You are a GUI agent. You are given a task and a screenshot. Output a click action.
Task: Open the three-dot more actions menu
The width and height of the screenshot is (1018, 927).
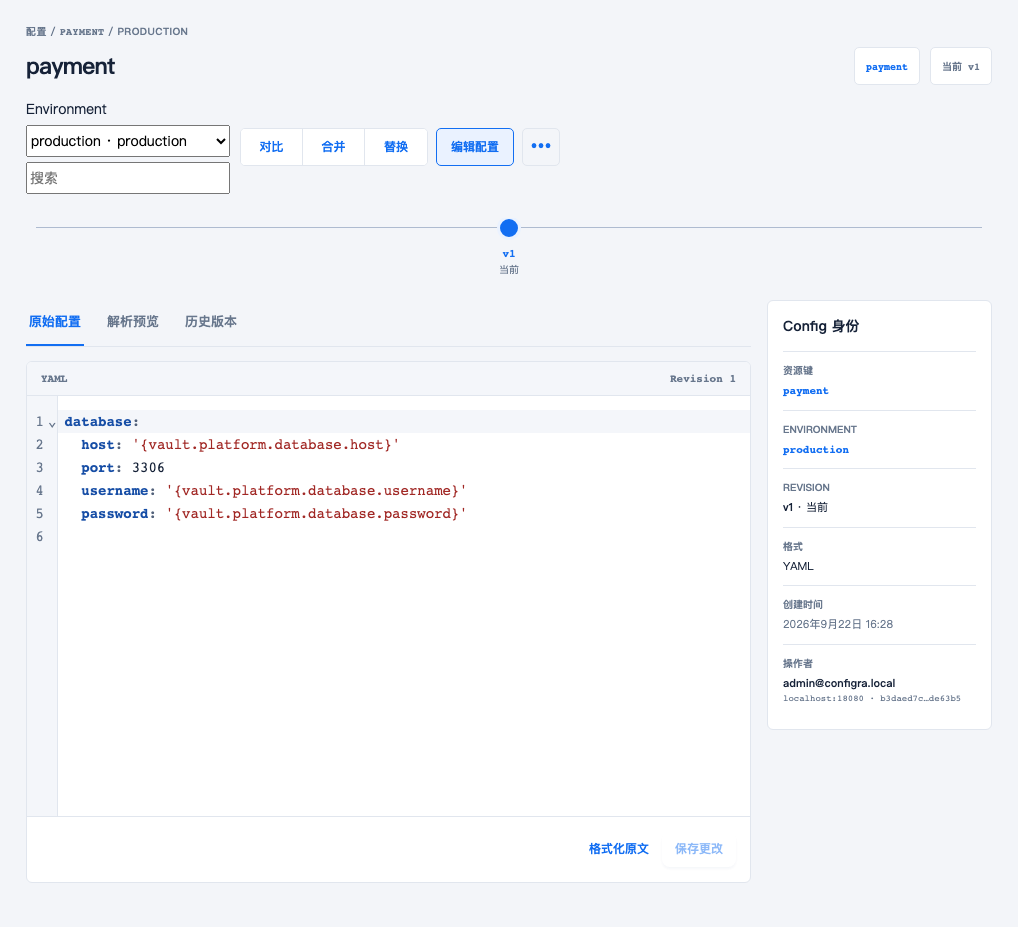pyautogui.click(x=540, y=147)
